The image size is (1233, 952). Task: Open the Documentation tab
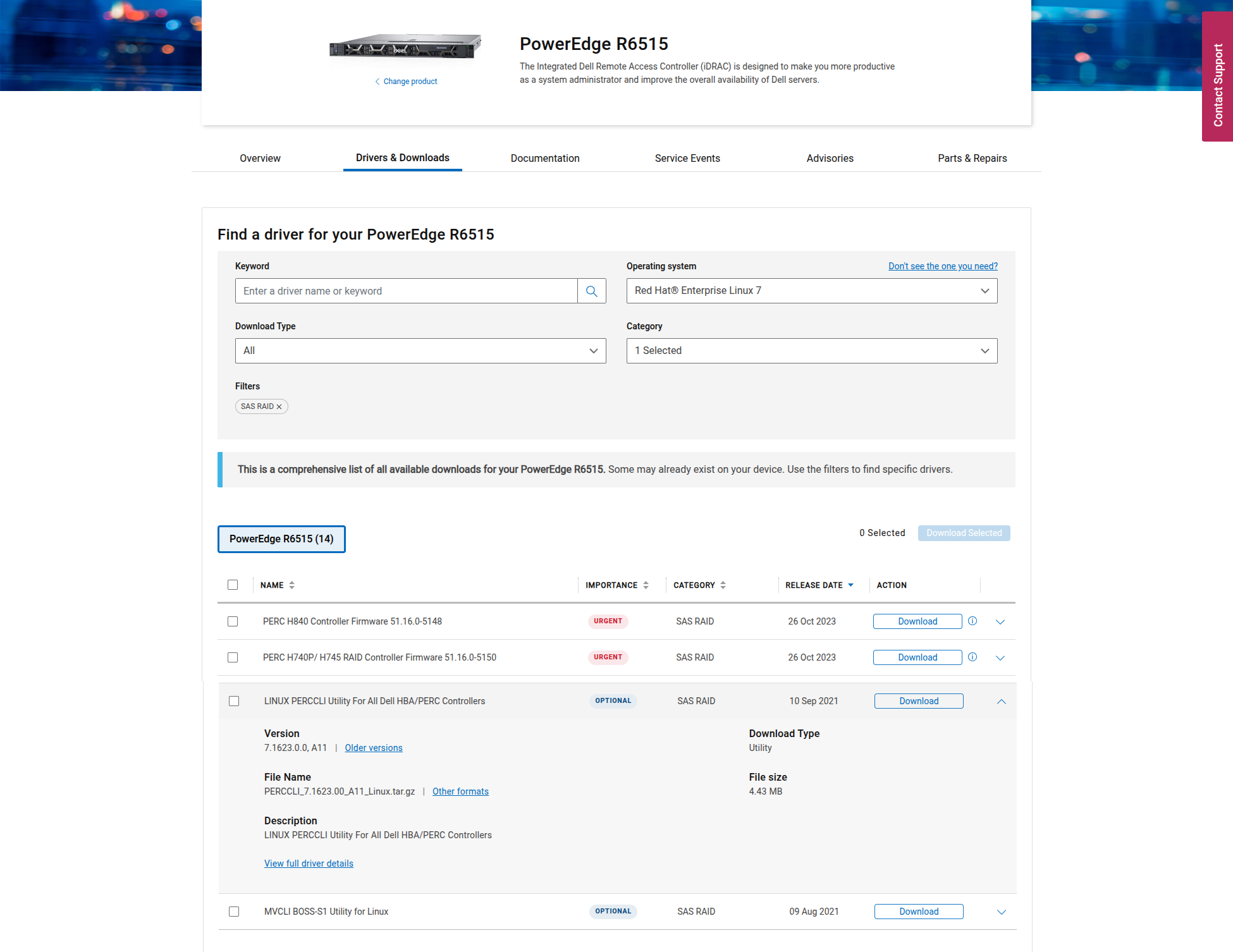coord(545,158)
